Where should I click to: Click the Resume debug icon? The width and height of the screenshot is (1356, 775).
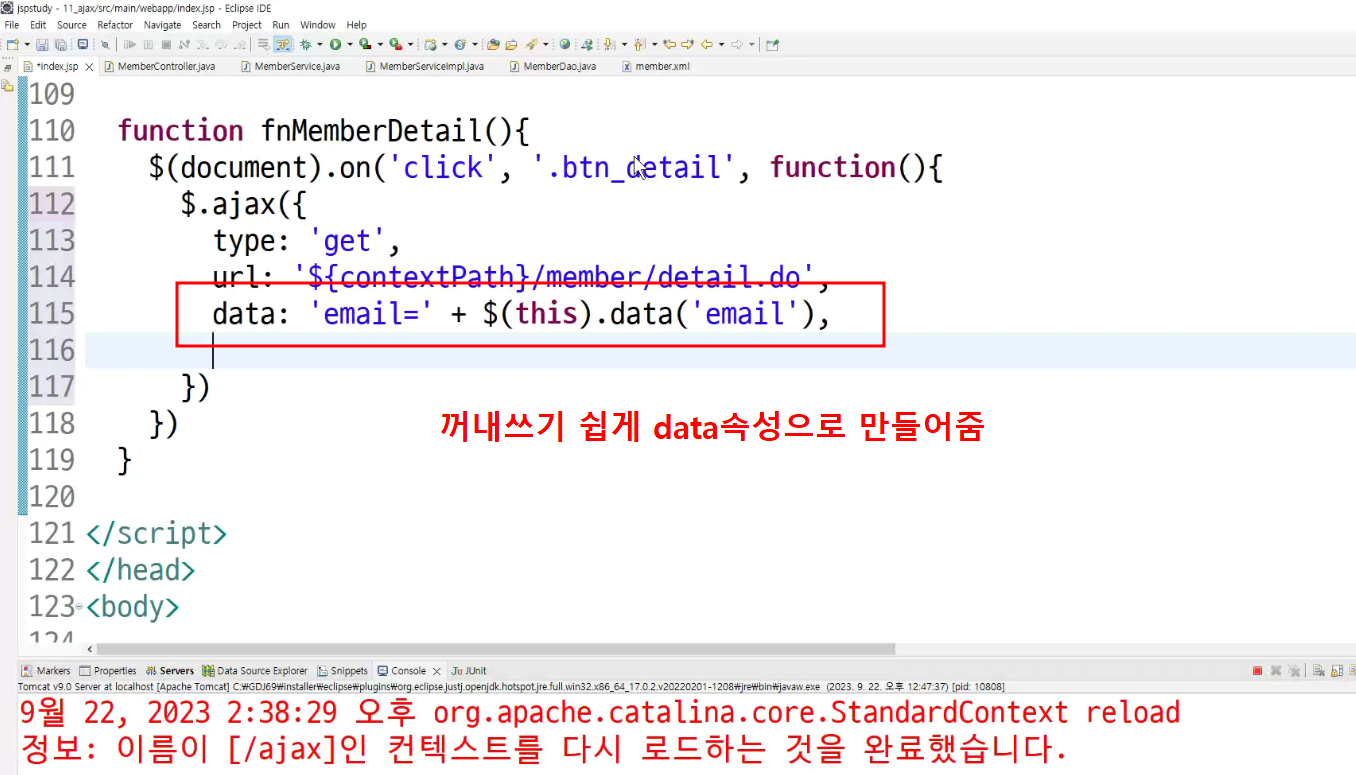[130, 44]
